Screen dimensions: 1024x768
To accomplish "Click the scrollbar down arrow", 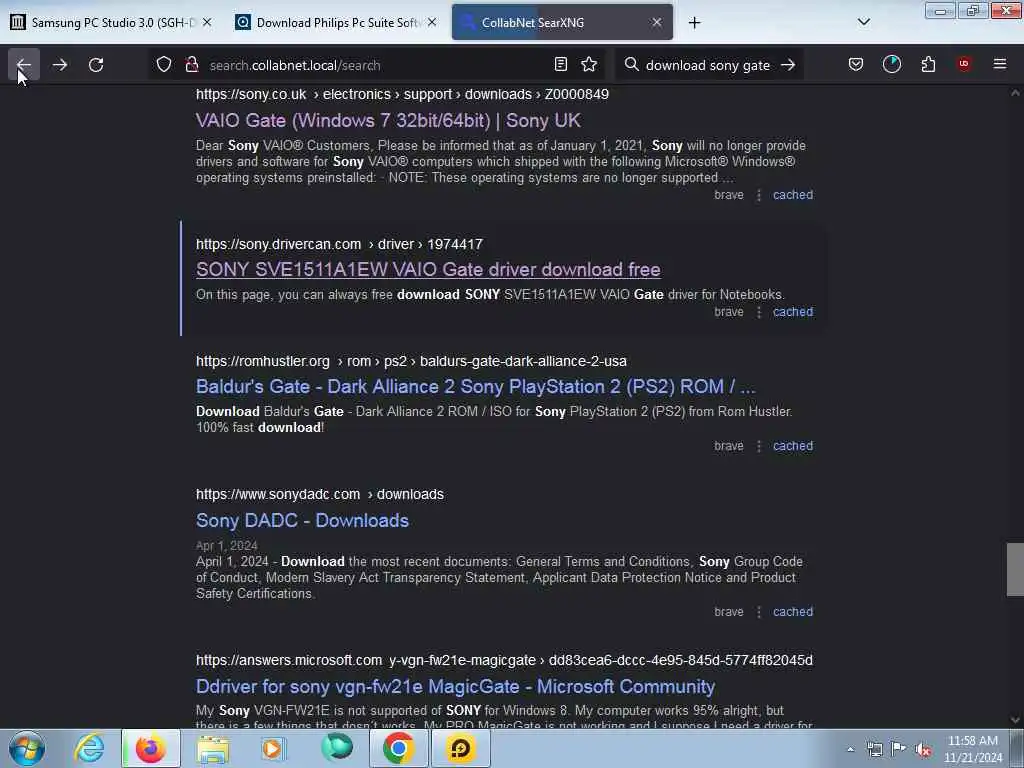I will coord(1015,720).
